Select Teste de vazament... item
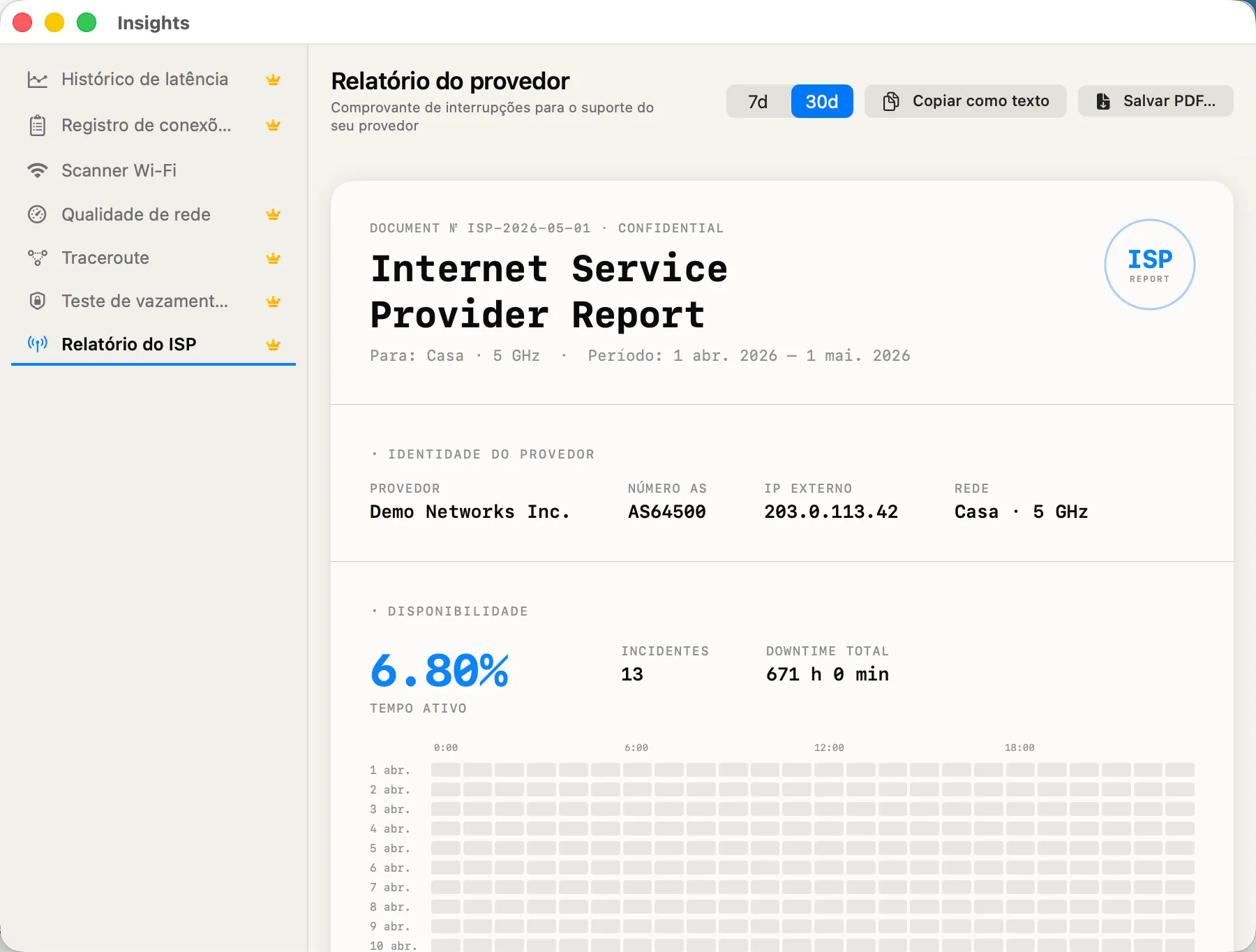The height and width of the screenshot is (952, 1256). click(x=154, y=302)
